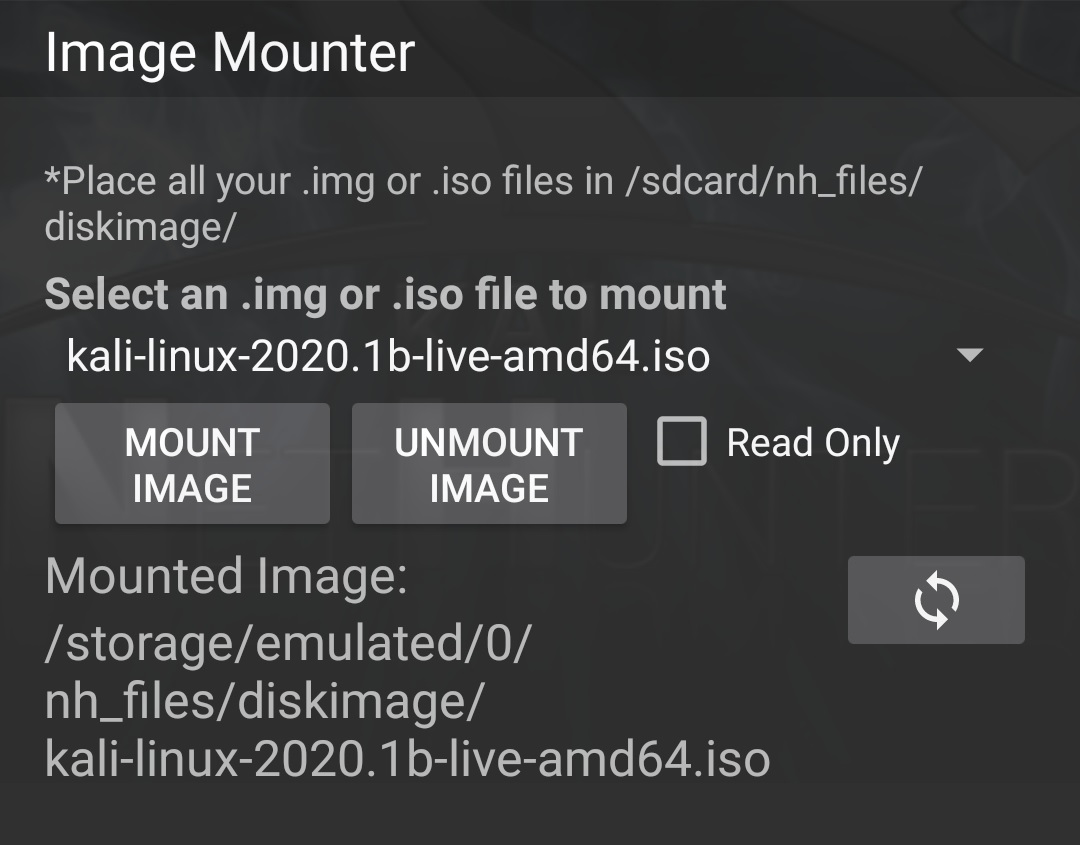The height and width of the screenshot is (845, 1080).
Task: Open the kali-linux ISO file selector
Action: (388, 355)
